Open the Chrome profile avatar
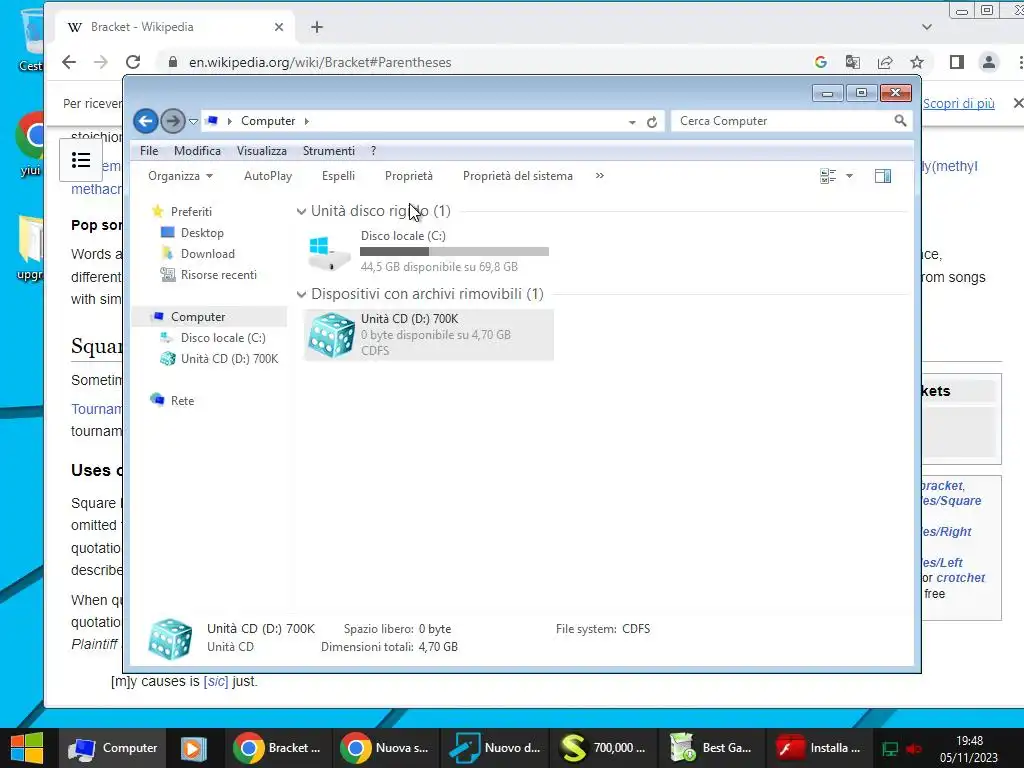Image resolution: width=1024 pixels, height=768 pixels. click(989, 62)
